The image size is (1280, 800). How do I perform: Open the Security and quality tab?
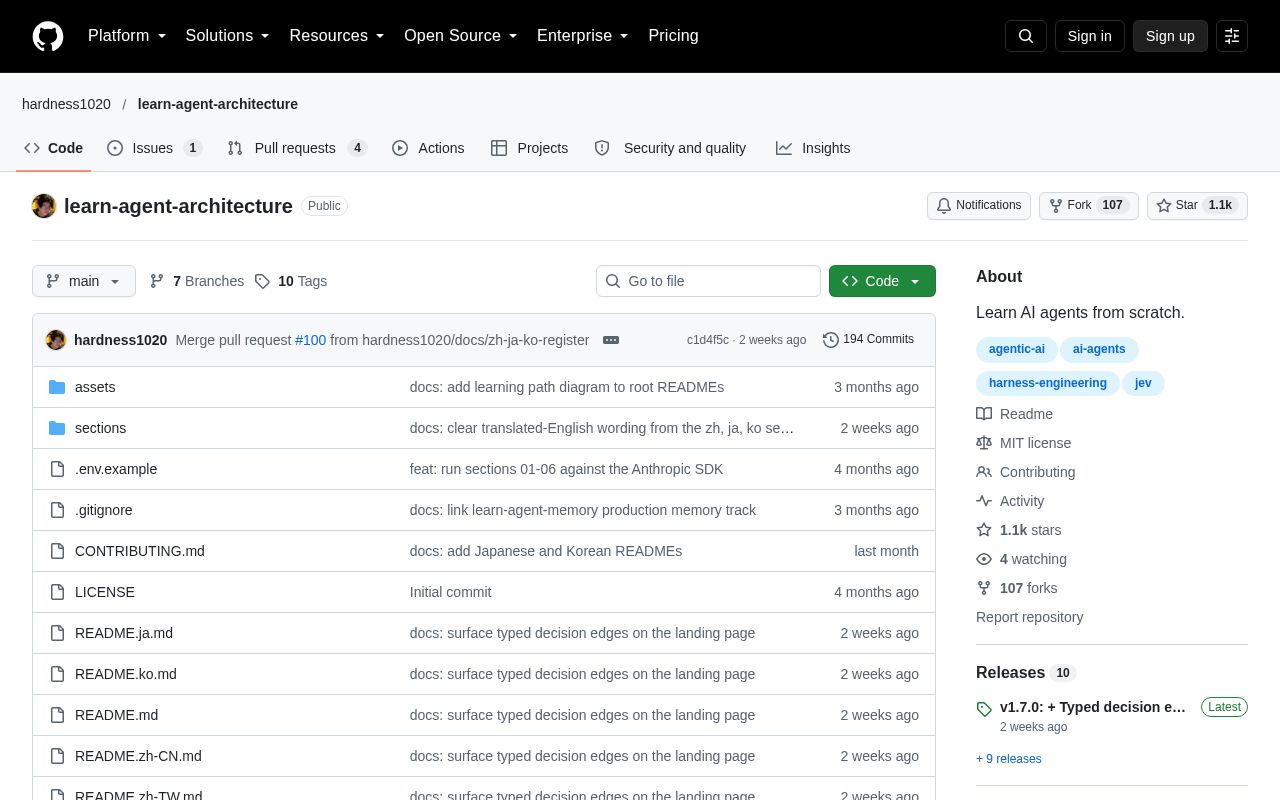[x=670, y=148]
